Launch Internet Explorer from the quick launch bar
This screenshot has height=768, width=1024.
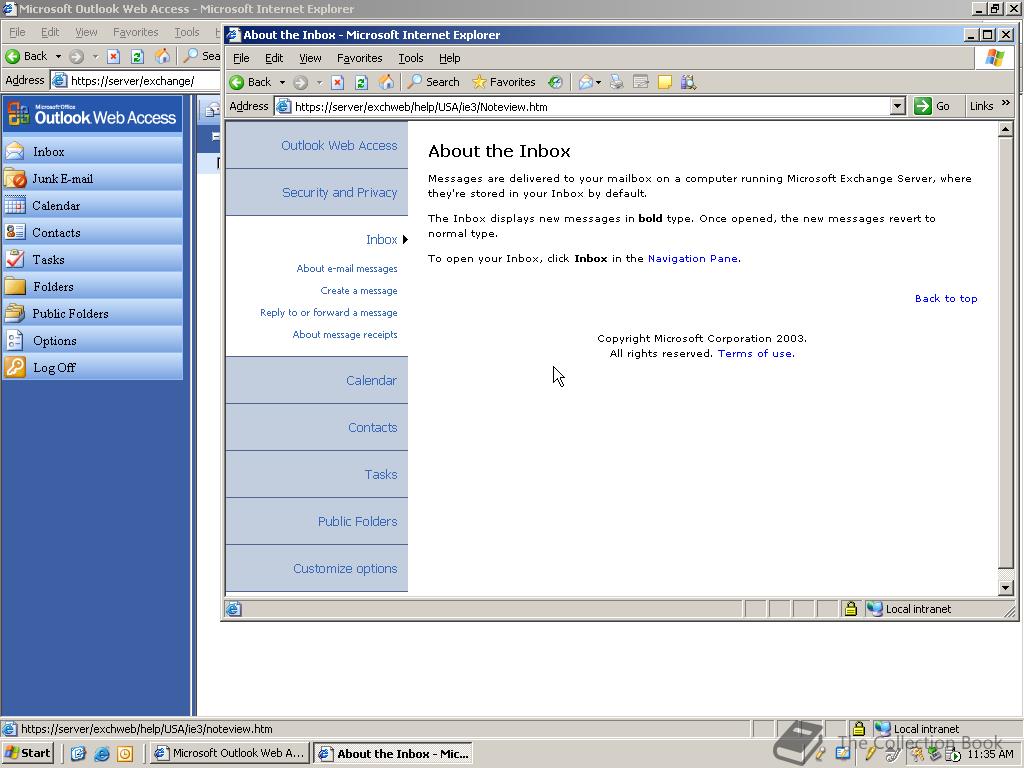101,754
